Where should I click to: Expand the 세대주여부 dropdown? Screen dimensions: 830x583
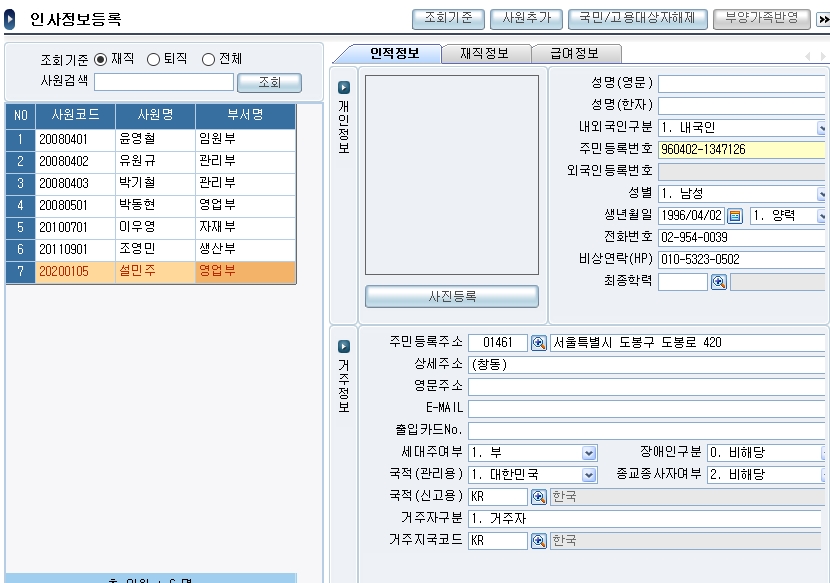coord(589,453)
